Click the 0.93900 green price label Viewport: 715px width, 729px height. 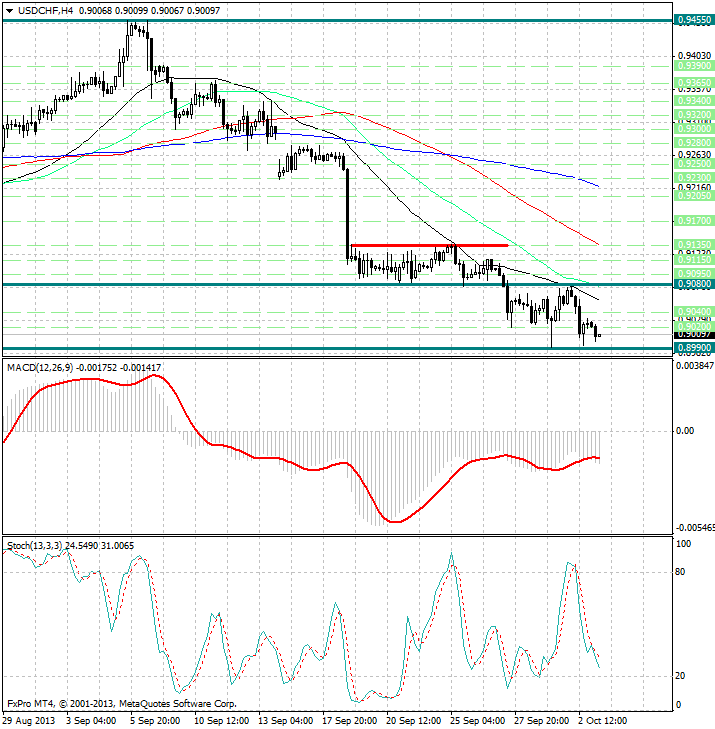pos(694,66)
